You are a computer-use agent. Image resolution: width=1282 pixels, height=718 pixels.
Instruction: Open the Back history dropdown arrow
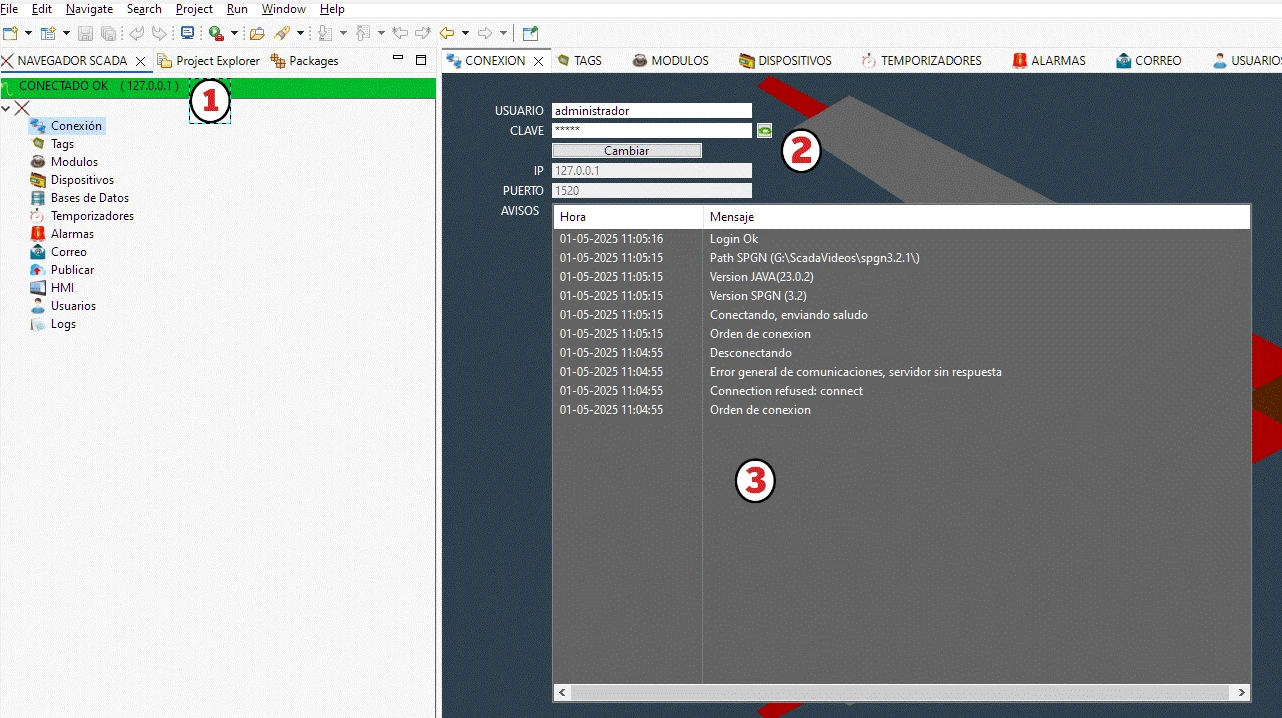pos(465,32)
